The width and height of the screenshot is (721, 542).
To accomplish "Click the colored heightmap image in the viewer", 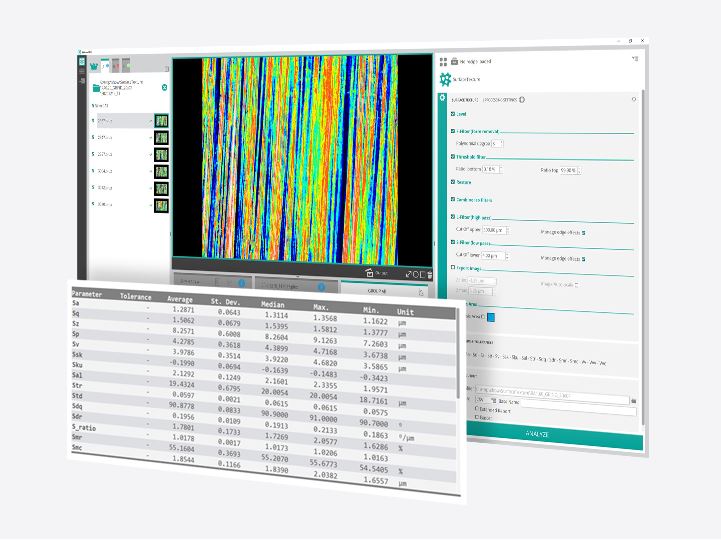I will (x=300, y=159).
